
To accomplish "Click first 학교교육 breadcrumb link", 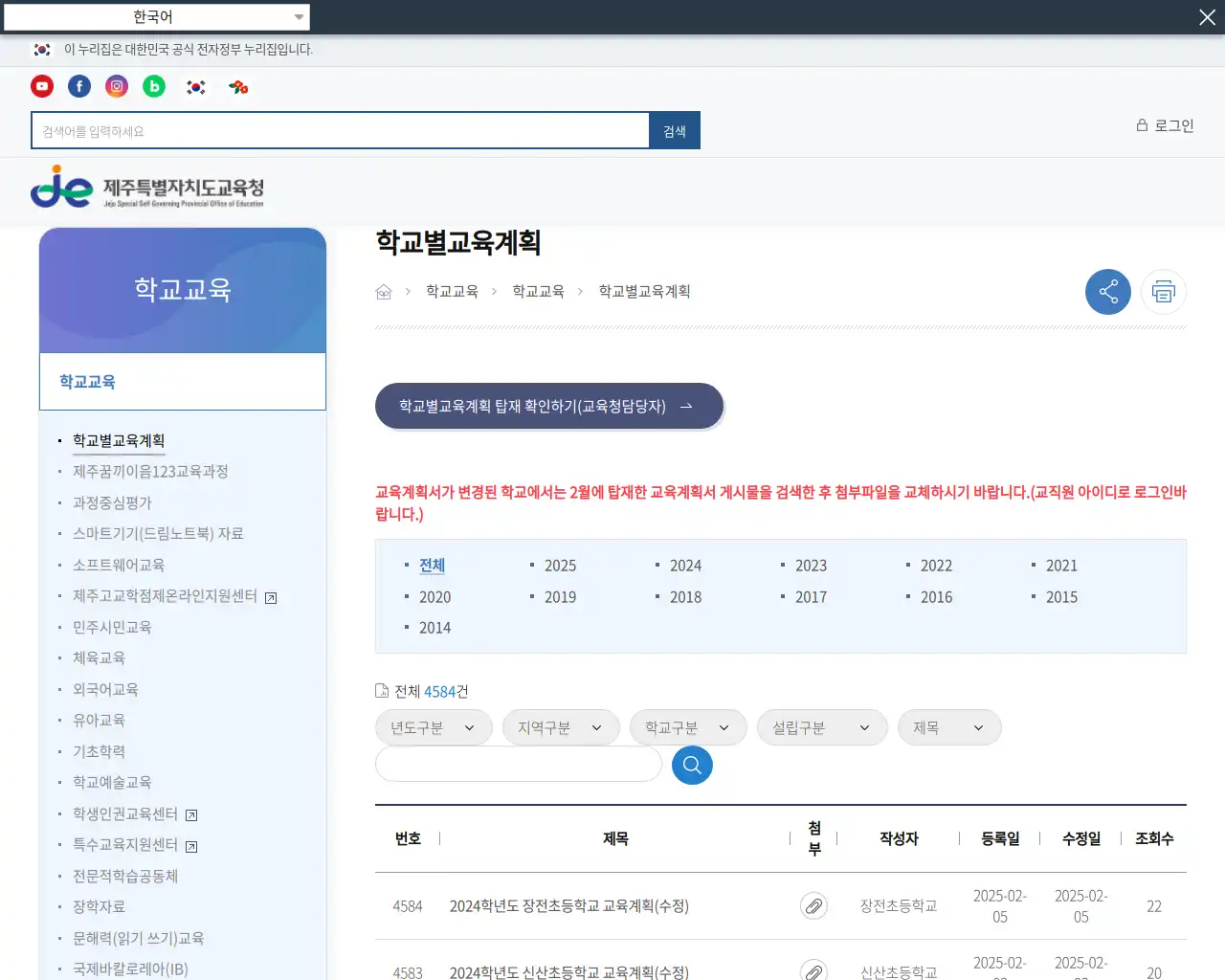I will tap(452, 291).
